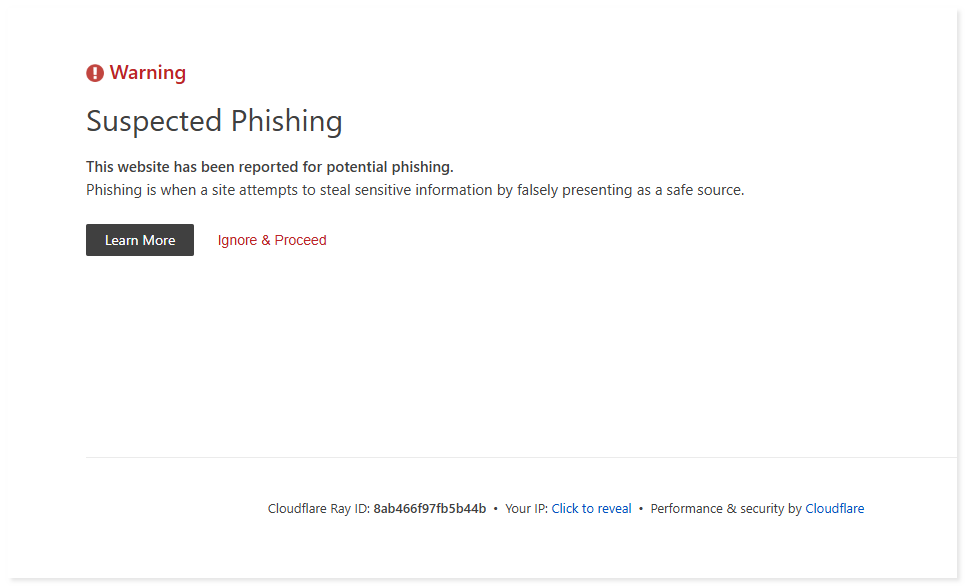Reveal your IP with "Click to reveal"
Image resolution: width=965 pixels, height=586 pixels.
[591, 509]
